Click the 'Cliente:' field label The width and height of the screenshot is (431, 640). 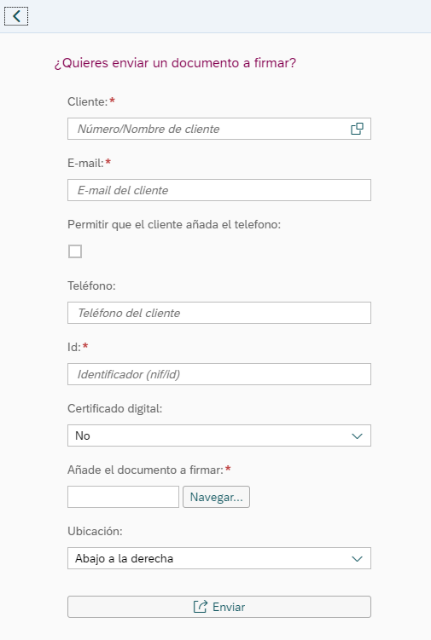coord(87,102)
